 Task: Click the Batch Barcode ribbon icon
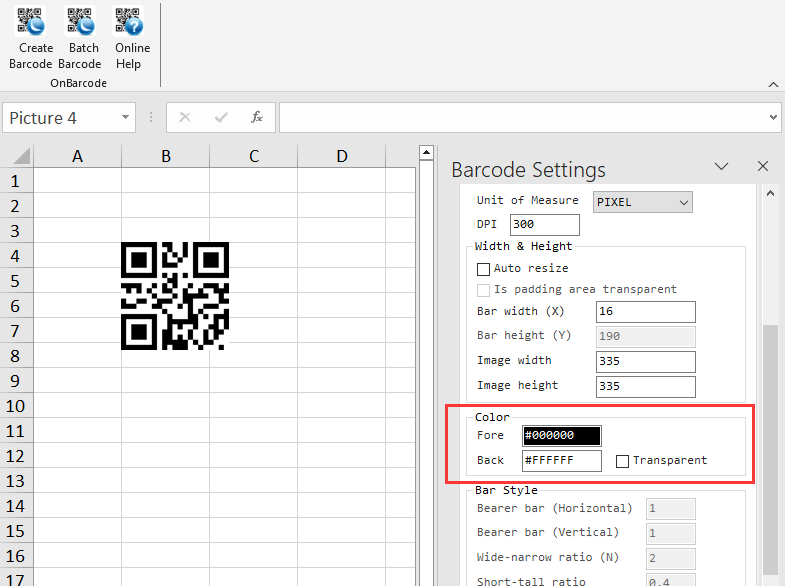pos(80,38)
